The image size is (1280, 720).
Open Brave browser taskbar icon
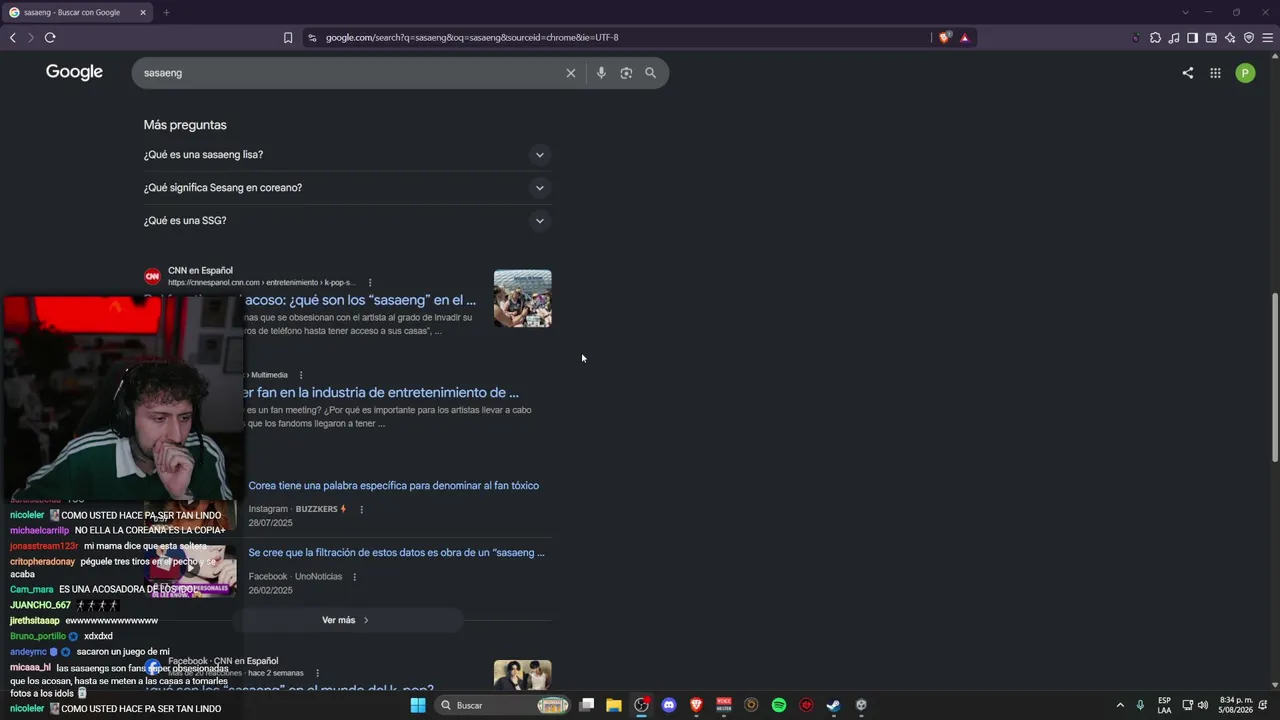(697, 705)
